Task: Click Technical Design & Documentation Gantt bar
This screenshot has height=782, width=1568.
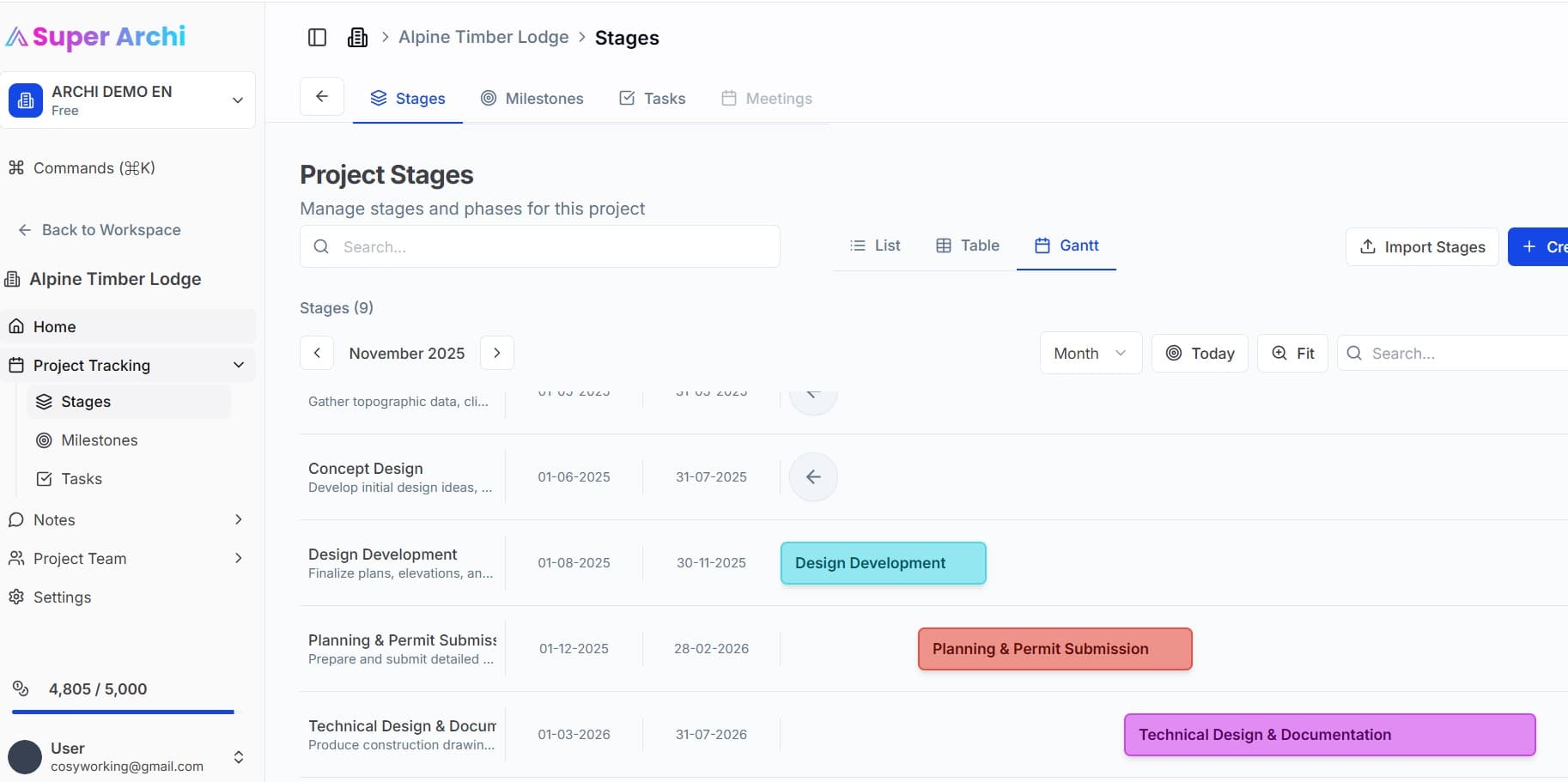Action: pyautogui.click(x=1329, y=735)
